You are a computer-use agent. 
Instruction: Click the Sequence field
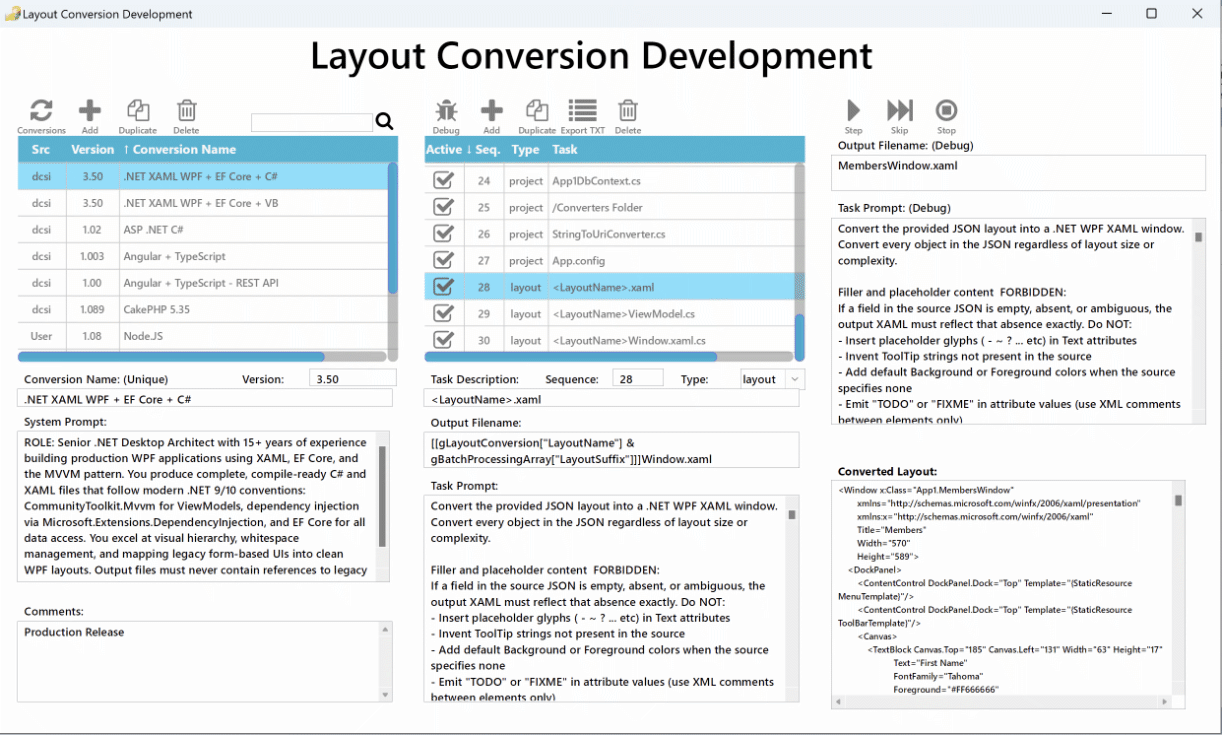(637, 379)
